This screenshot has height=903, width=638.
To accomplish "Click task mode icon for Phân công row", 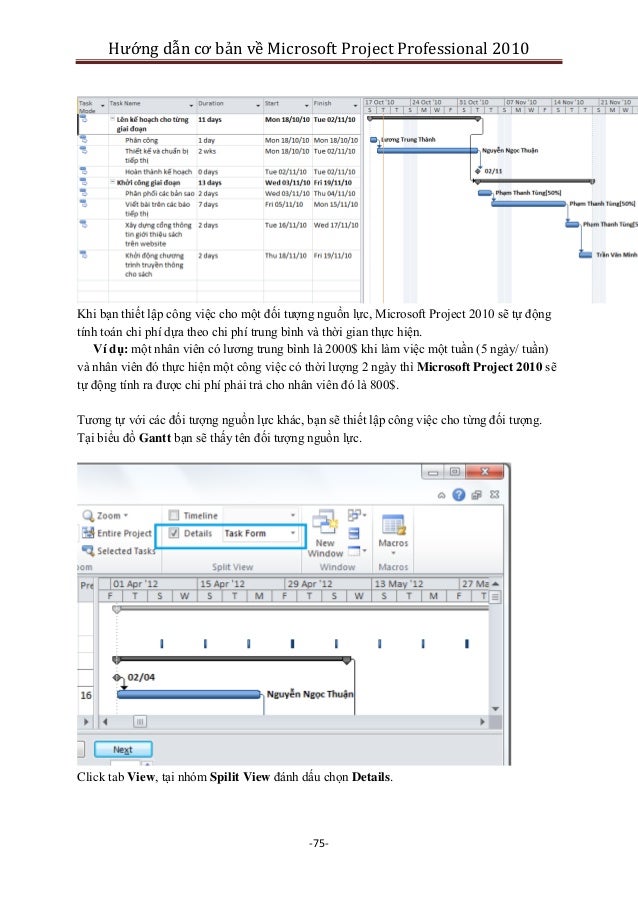I will [83, 139].
